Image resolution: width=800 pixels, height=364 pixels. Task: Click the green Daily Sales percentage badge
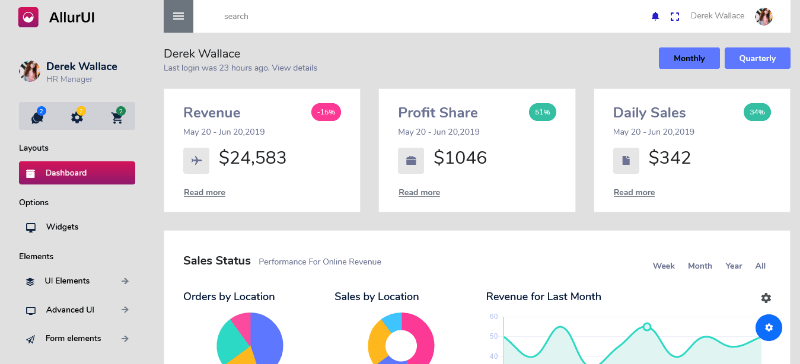tap(757, 112)
